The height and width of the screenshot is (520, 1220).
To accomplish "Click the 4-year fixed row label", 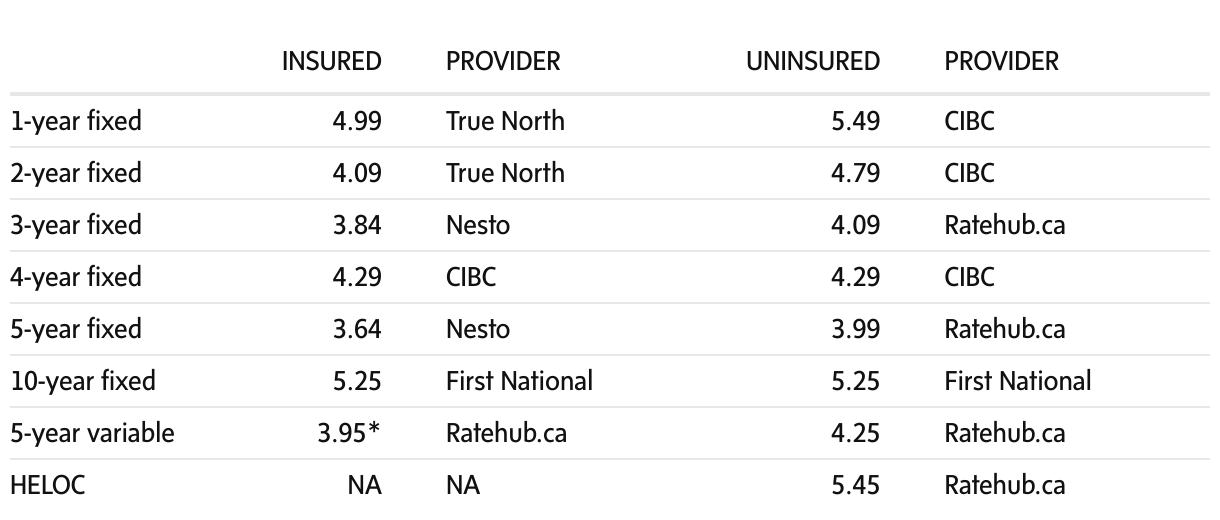I will 76,277.
